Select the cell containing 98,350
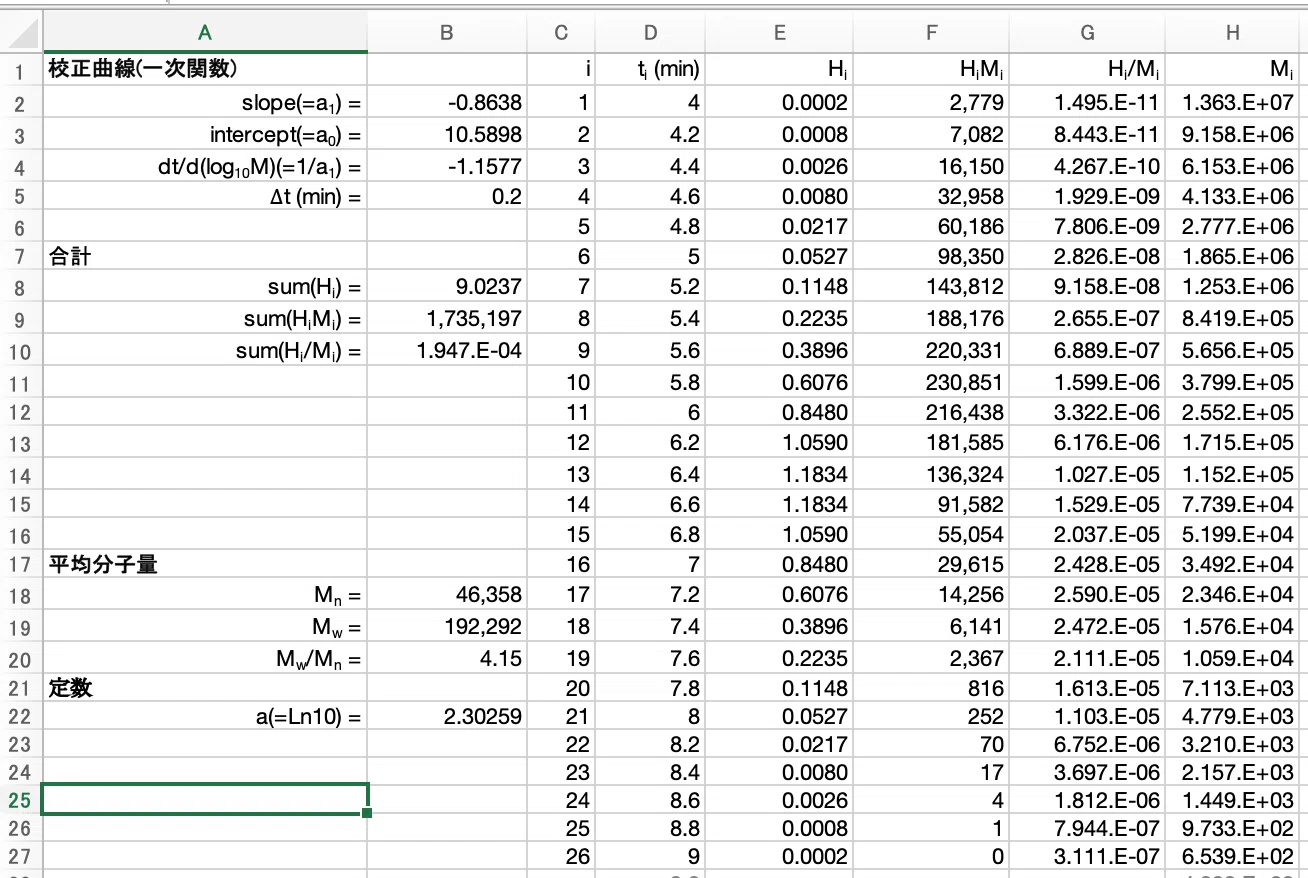 (932, 257)
